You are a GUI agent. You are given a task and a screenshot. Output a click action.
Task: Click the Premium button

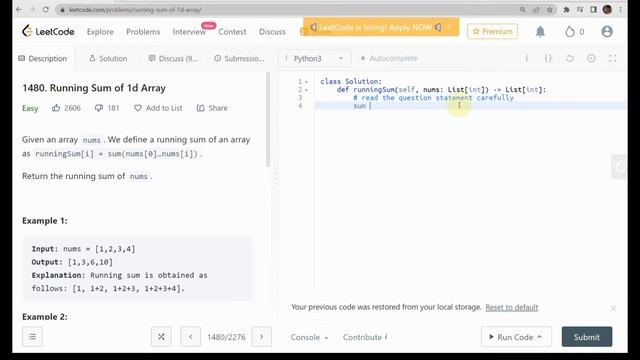(493, 31)
